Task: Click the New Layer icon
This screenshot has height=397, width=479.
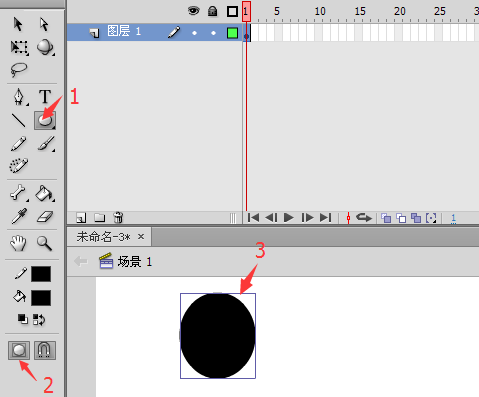Action: tap(81, 218)
